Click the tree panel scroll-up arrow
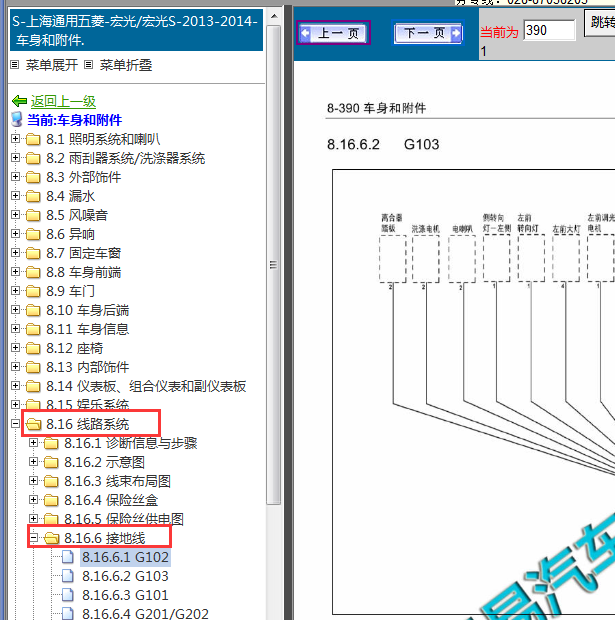The height and width of the screenshot is (620, 615). coord(274,17)
